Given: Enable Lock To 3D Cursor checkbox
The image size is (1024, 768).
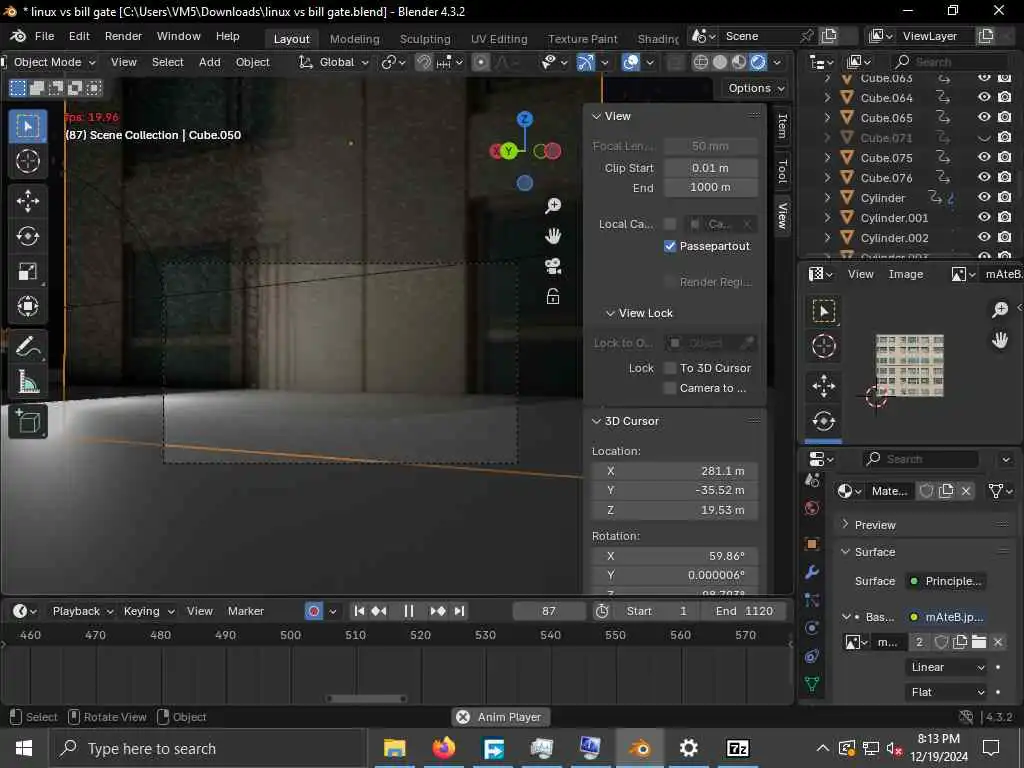Looking at the screenshot, I should click(670, 368).
